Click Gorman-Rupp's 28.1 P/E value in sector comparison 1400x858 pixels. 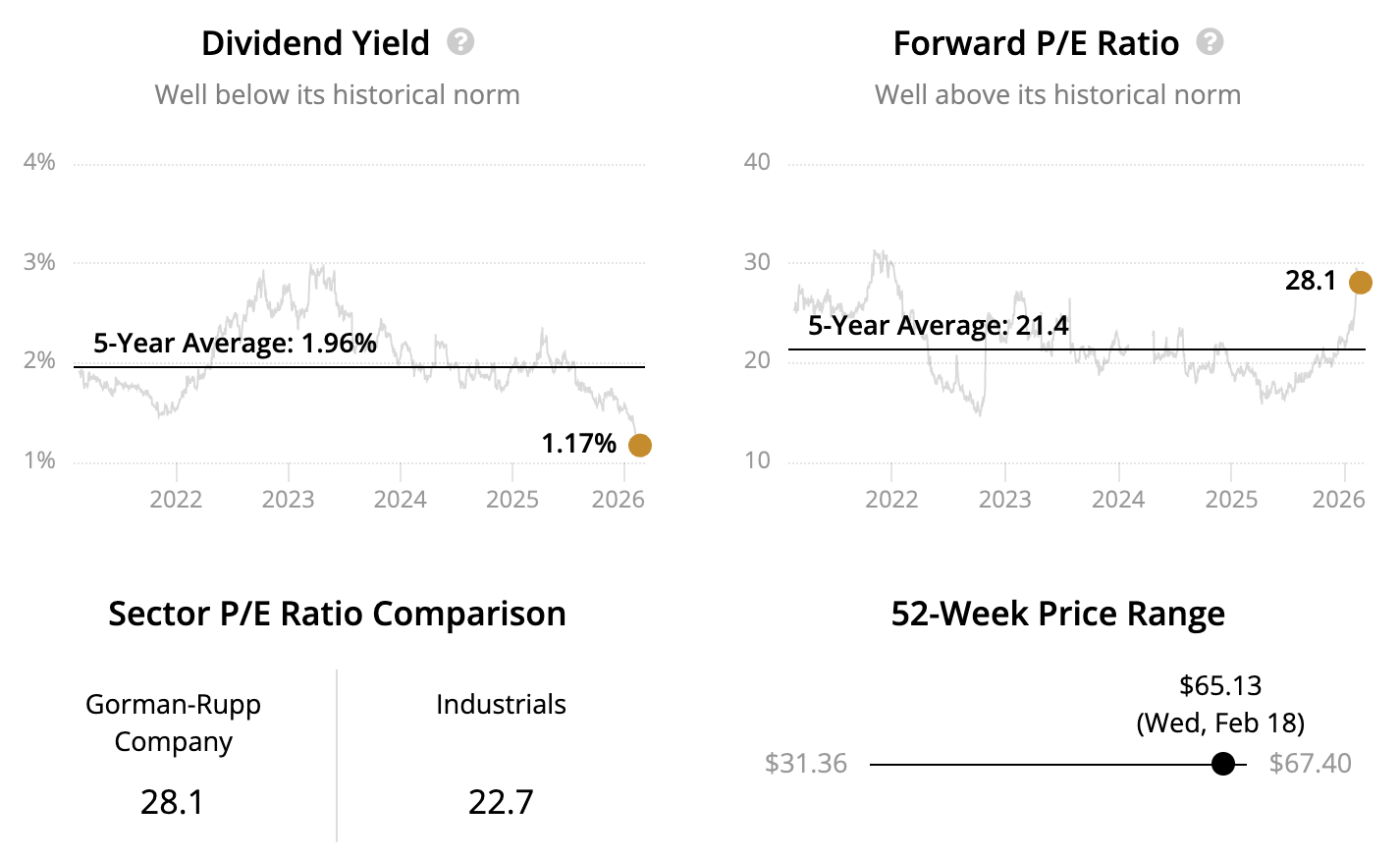173,802
